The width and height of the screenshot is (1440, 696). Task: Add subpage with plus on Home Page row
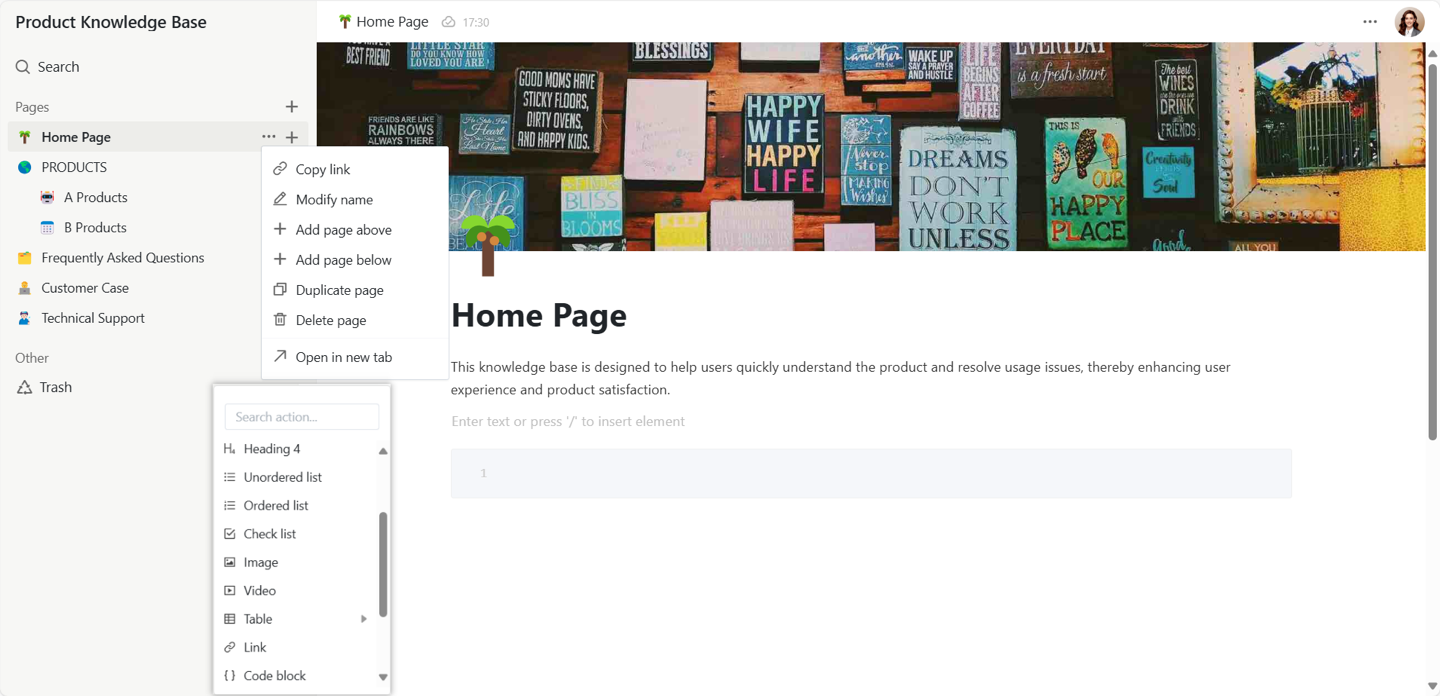point(292,137)
